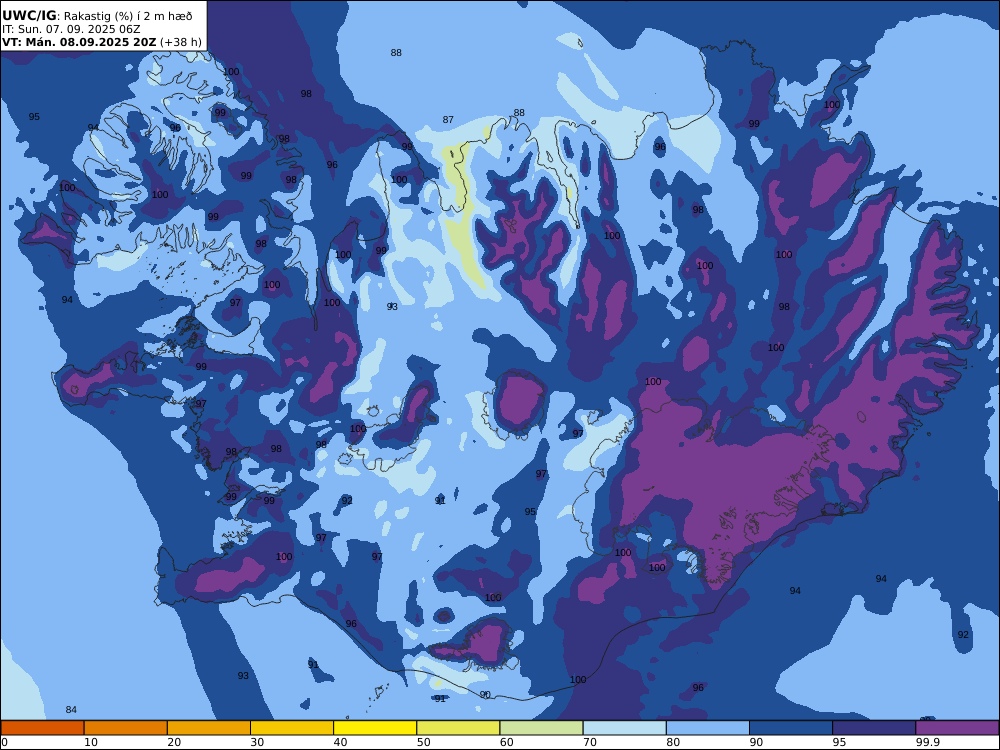Screen dimensions: 1000x750
Task: Click the 80–90 light blue legend swatch
Action: click(x=708, y=728)
